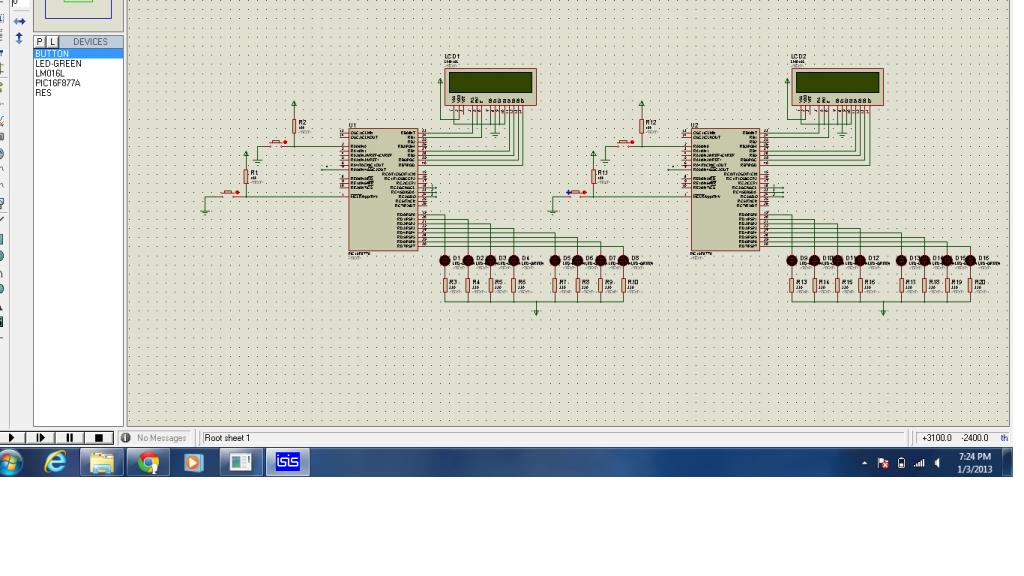Open Google Chrome from the taskbar
1024x576 pixels.
(148, 462)
